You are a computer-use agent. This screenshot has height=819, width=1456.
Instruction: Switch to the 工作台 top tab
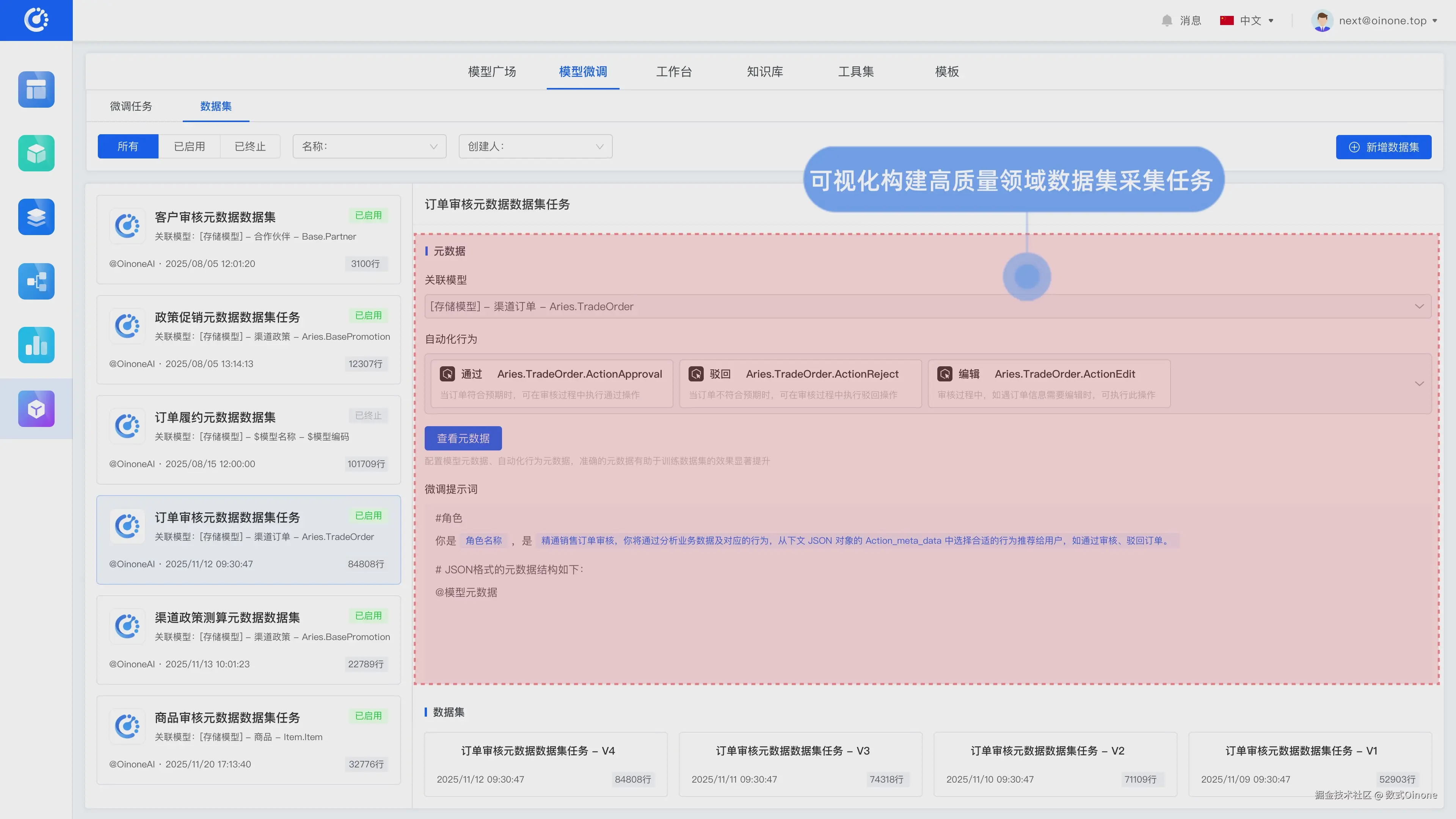(x=674, y=72)
